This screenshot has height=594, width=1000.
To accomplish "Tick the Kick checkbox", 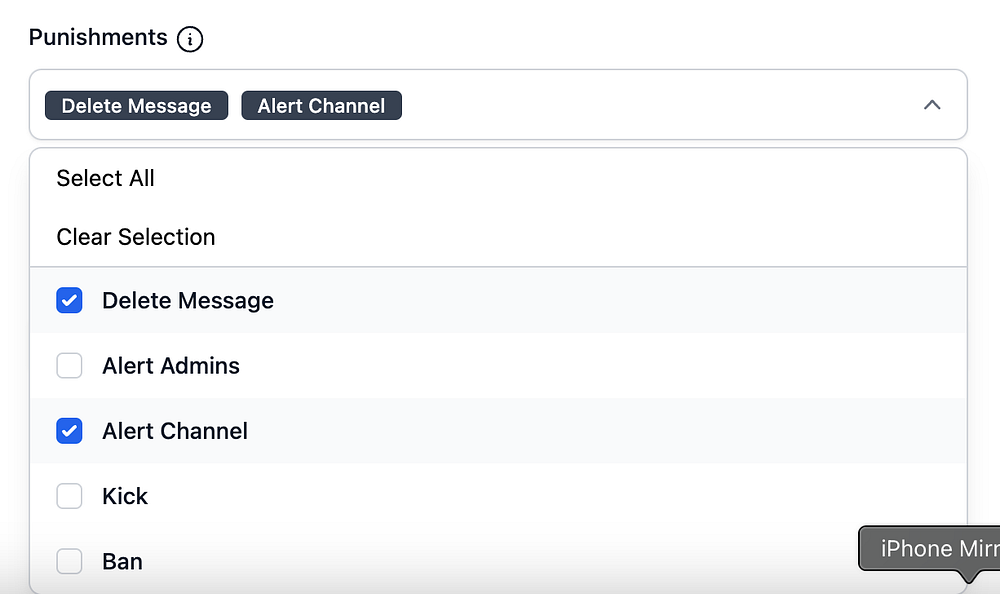I will click(69, 496).
